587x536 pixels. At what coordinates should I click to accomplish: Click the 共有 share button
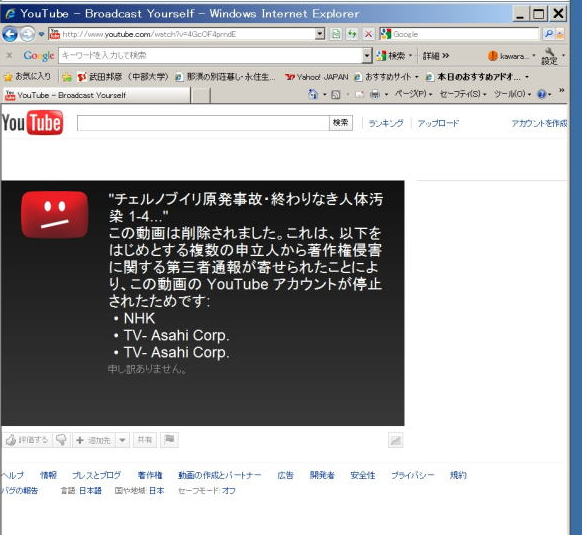click(x=145, y=440)
